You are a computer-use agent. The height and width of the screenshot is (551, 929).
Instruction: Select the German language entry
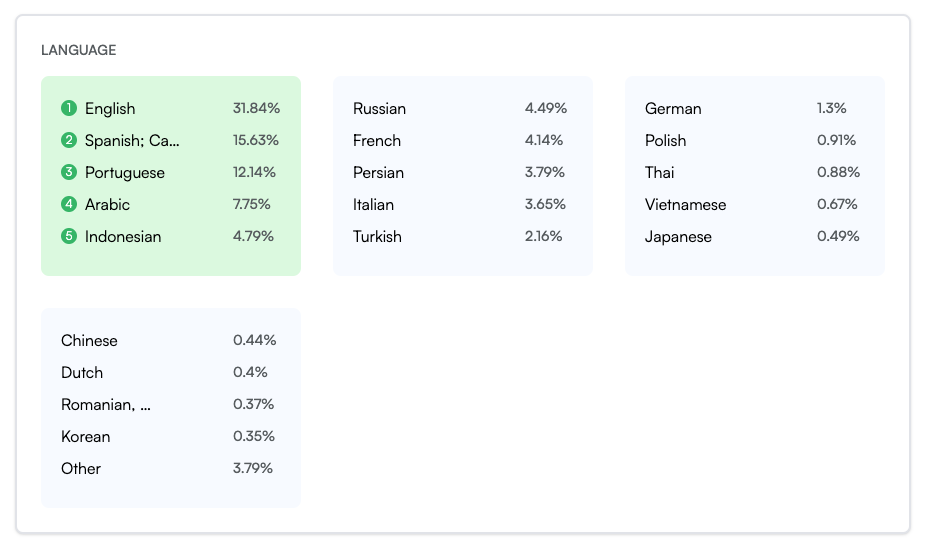tap(673, 108)
